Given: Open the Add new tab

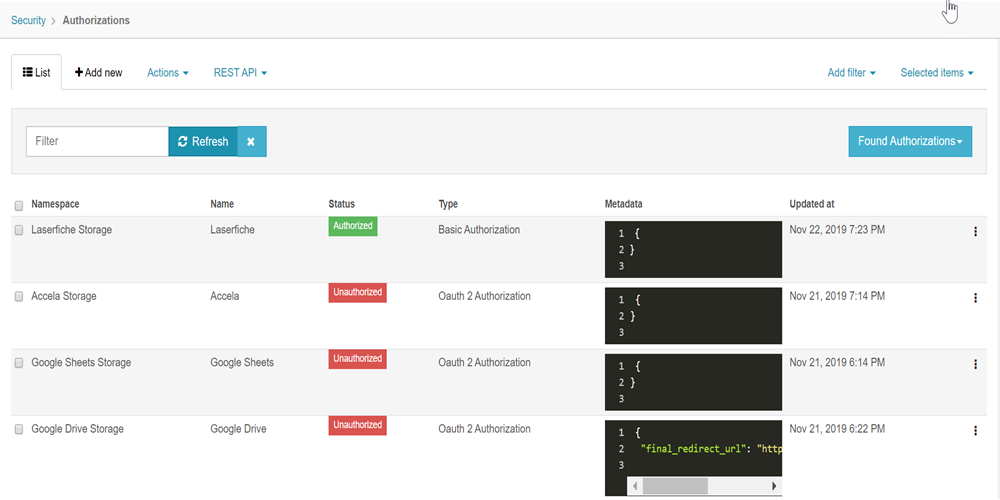Looking at the screenshot, I should click(98, 73).
